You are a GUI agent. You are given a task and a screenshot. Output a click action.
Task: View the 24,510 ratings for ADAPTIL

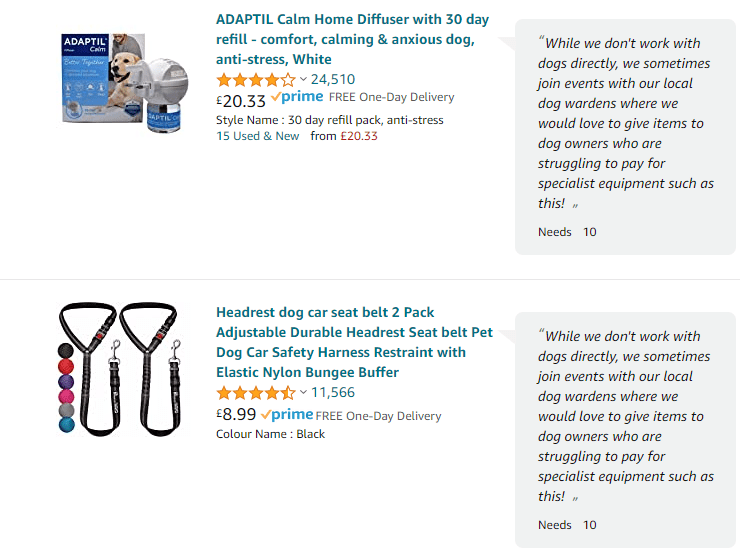point(333,79)
